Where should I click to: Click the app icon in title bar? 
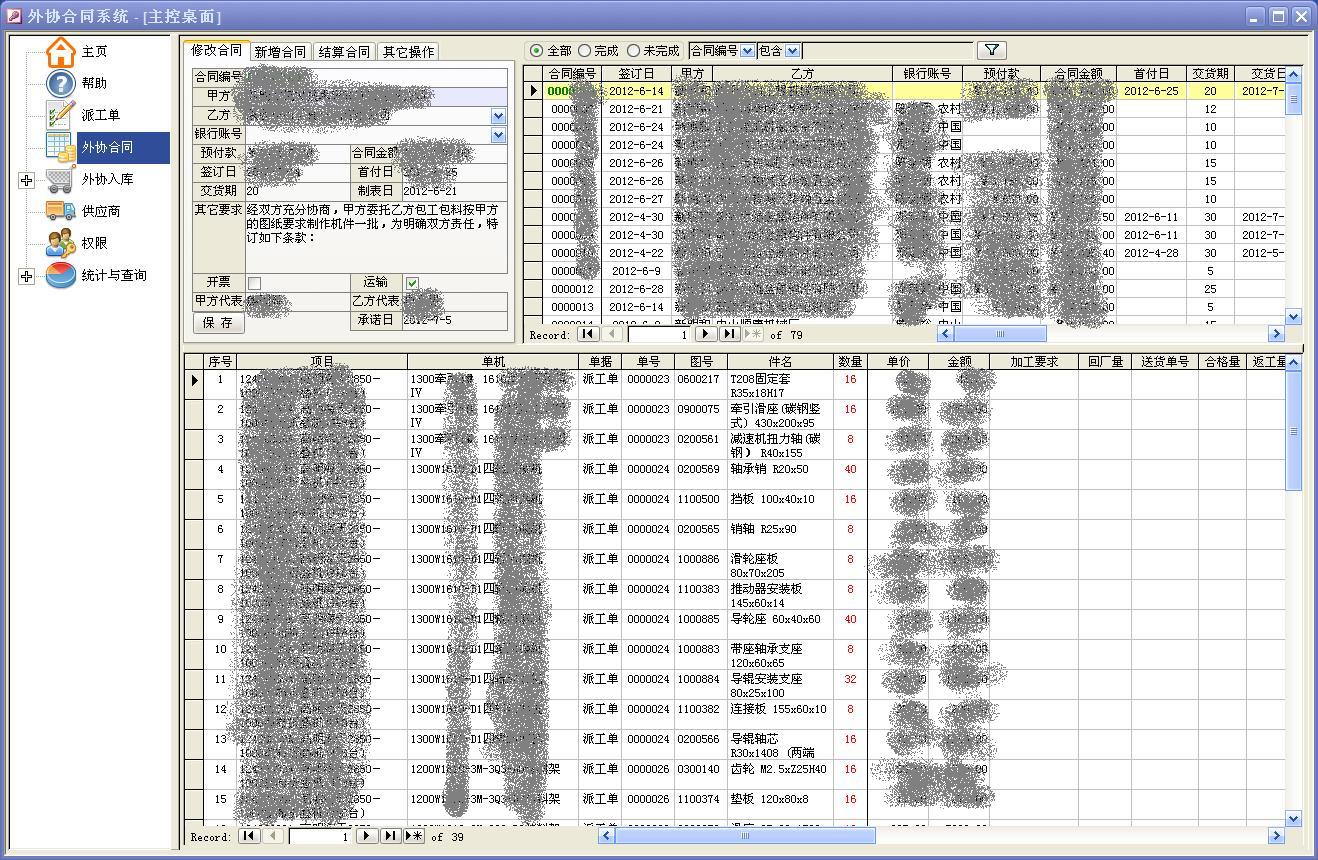click(13, 16)
